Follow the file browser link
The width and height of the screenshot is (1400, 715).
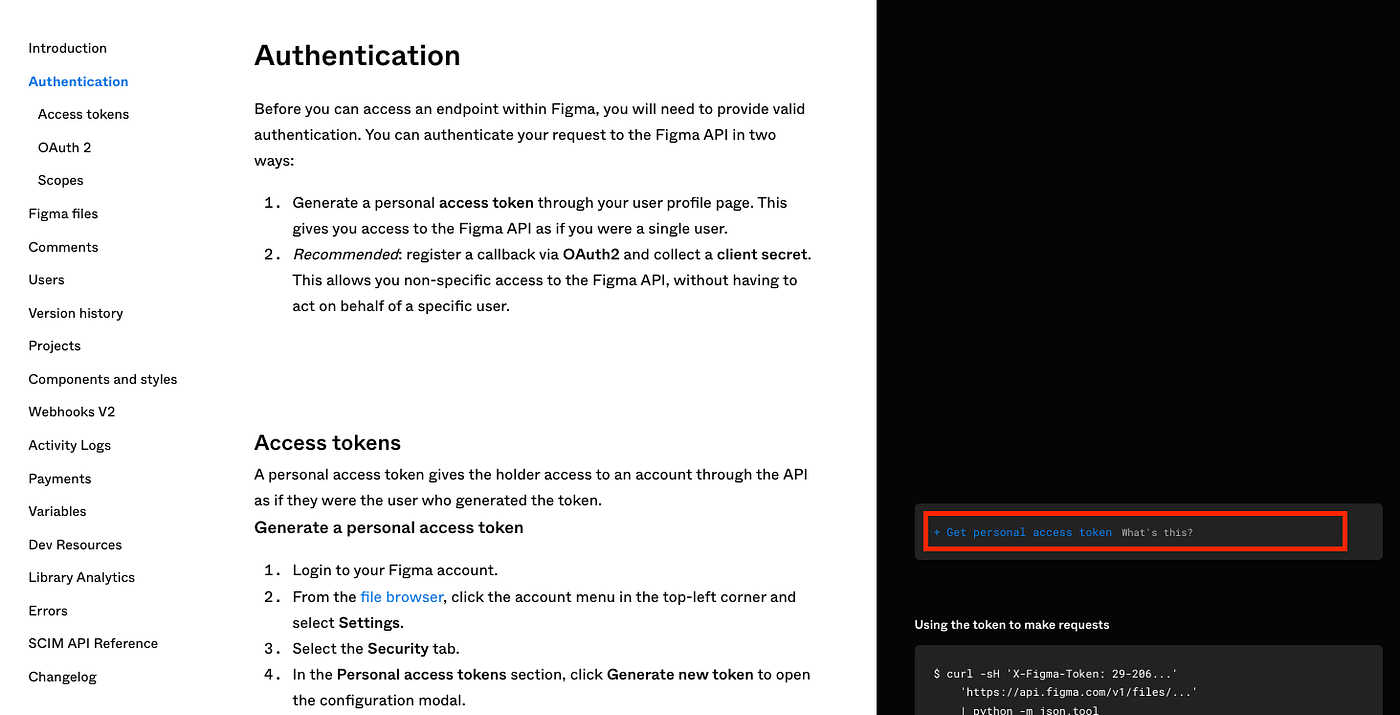401,597
